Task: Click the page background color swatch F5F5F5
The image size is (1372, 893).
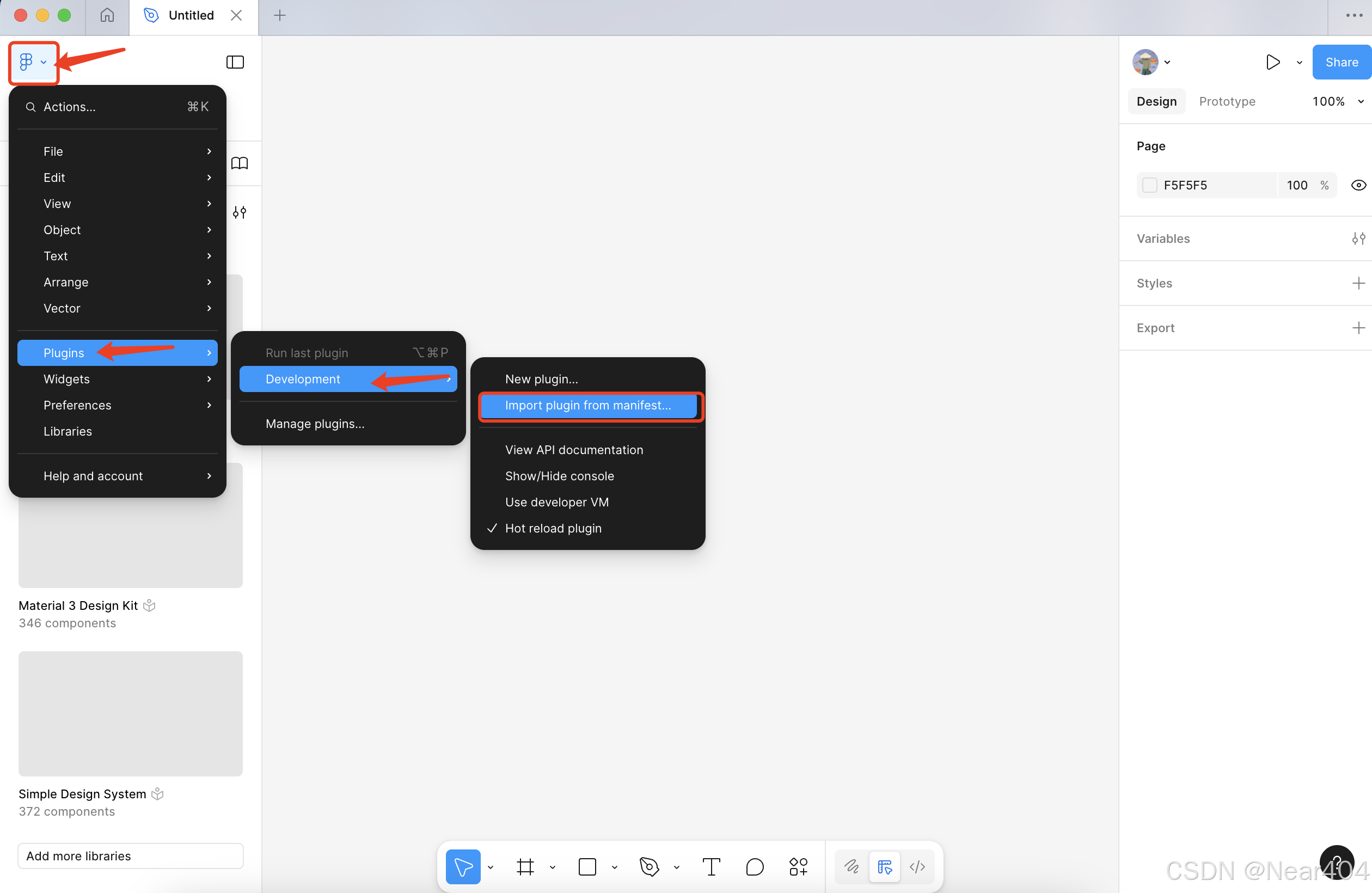Action: click(x=1150, y=185)
